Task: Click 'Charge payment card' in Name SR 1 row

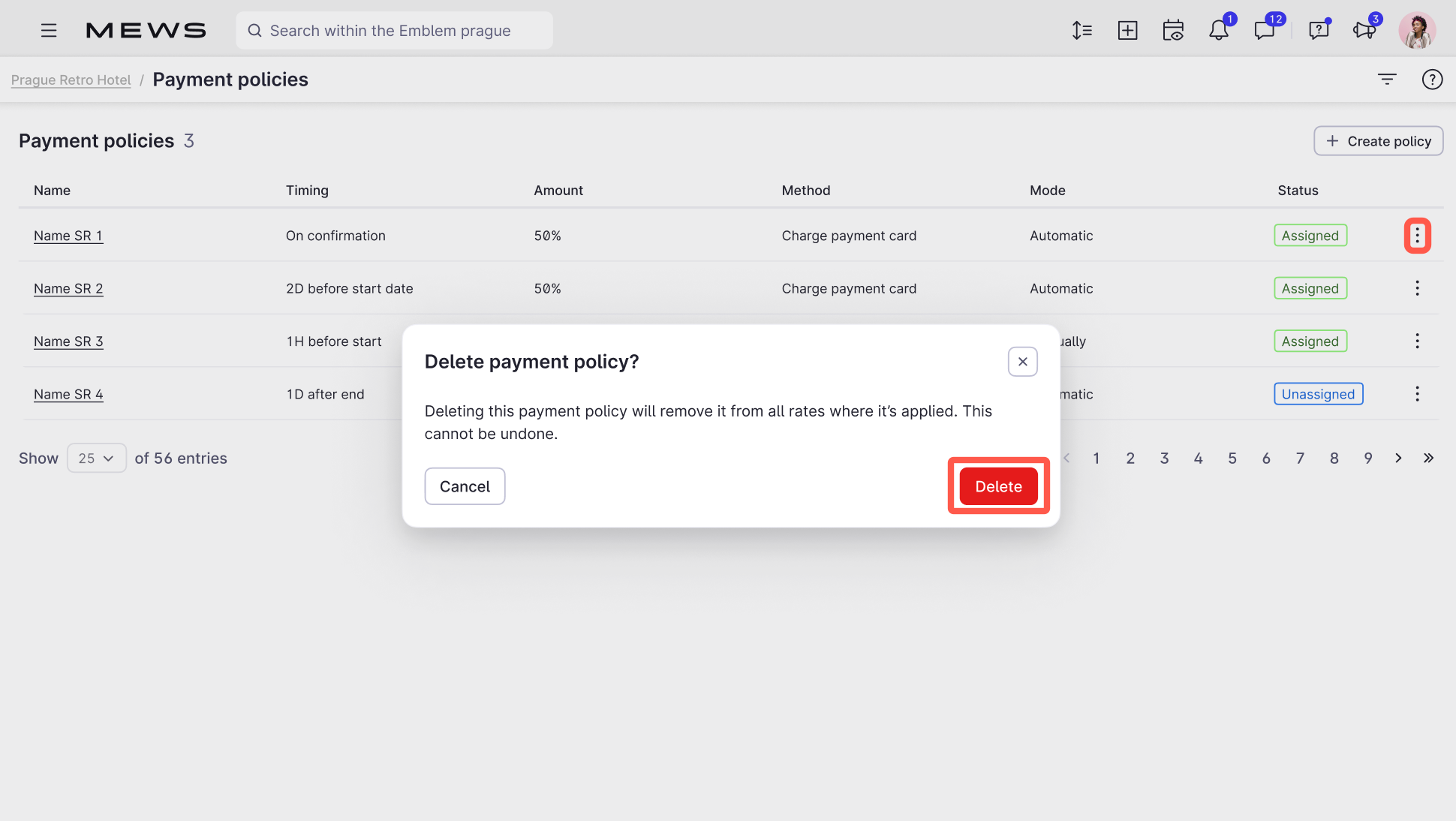Action: [849, 236]
